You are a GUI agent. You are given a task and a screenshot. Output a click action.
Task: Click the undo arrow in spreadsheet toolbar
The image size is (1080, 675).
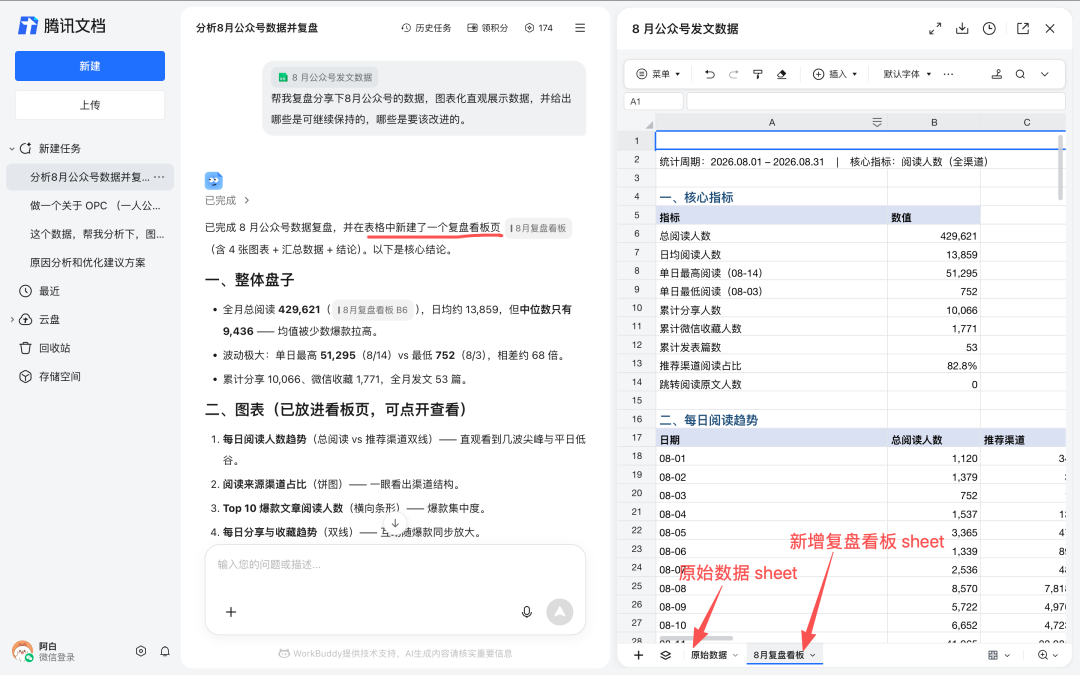click(x=709, y=74)
